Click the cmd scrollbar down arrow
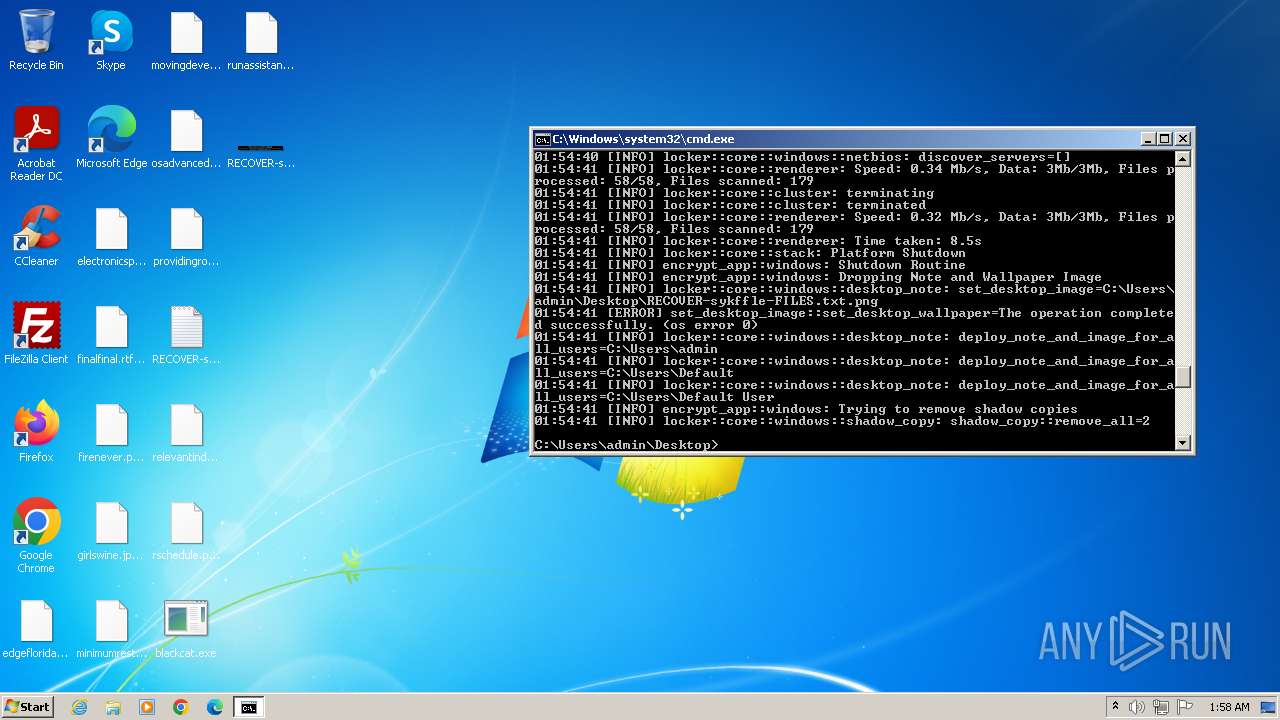1280x720 pixels. click(x=1183, y=443)
